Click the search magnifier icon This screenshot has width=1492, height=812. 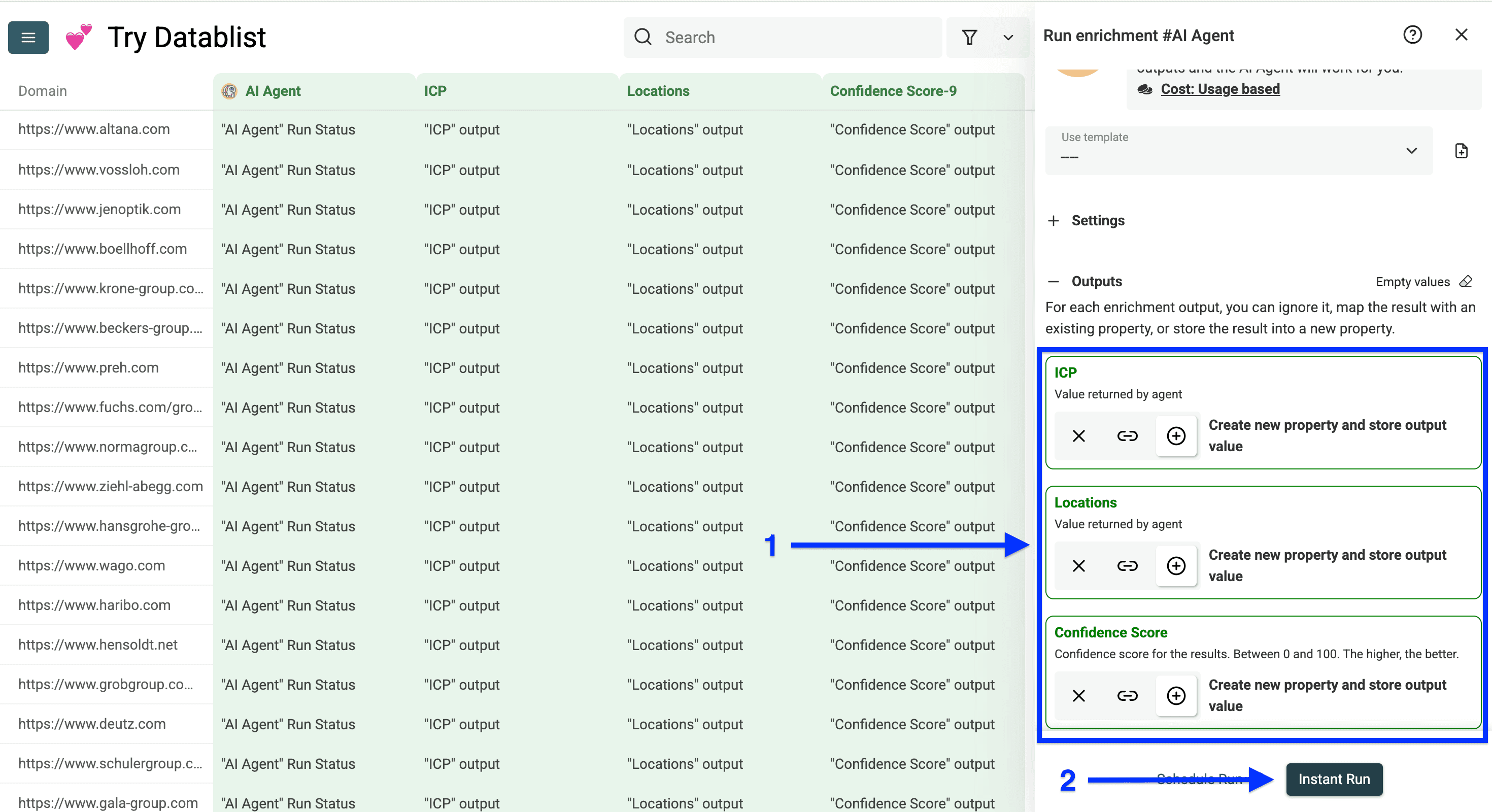coord(643,37)
